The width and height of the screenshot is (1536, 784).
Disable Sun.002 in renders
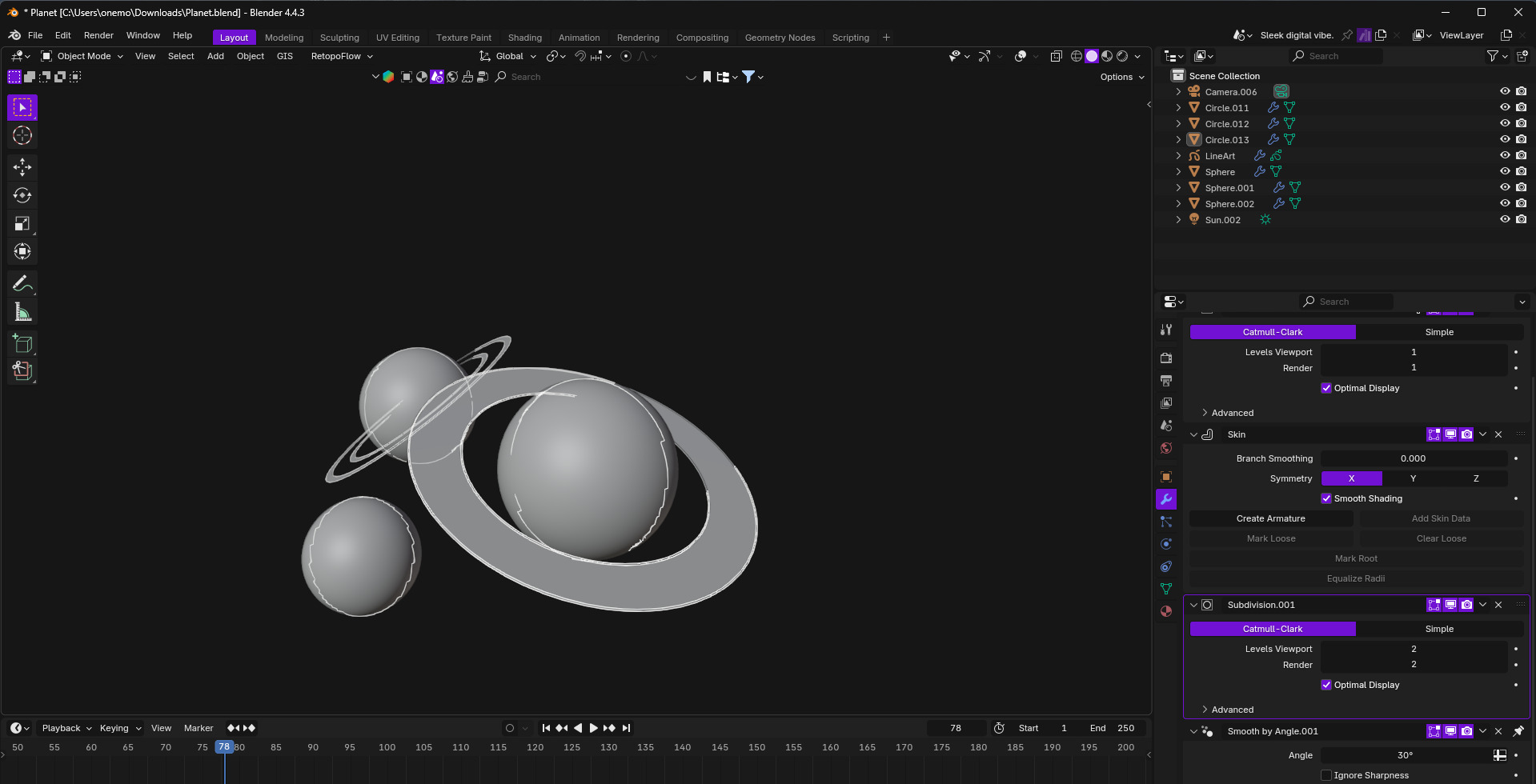1521,219
